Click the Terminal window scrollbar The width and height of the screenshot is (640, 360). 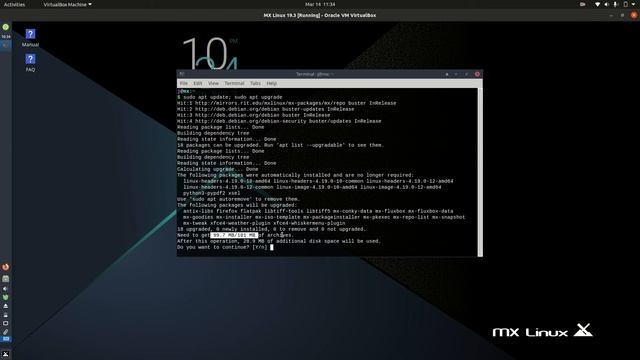coord(480,172)
